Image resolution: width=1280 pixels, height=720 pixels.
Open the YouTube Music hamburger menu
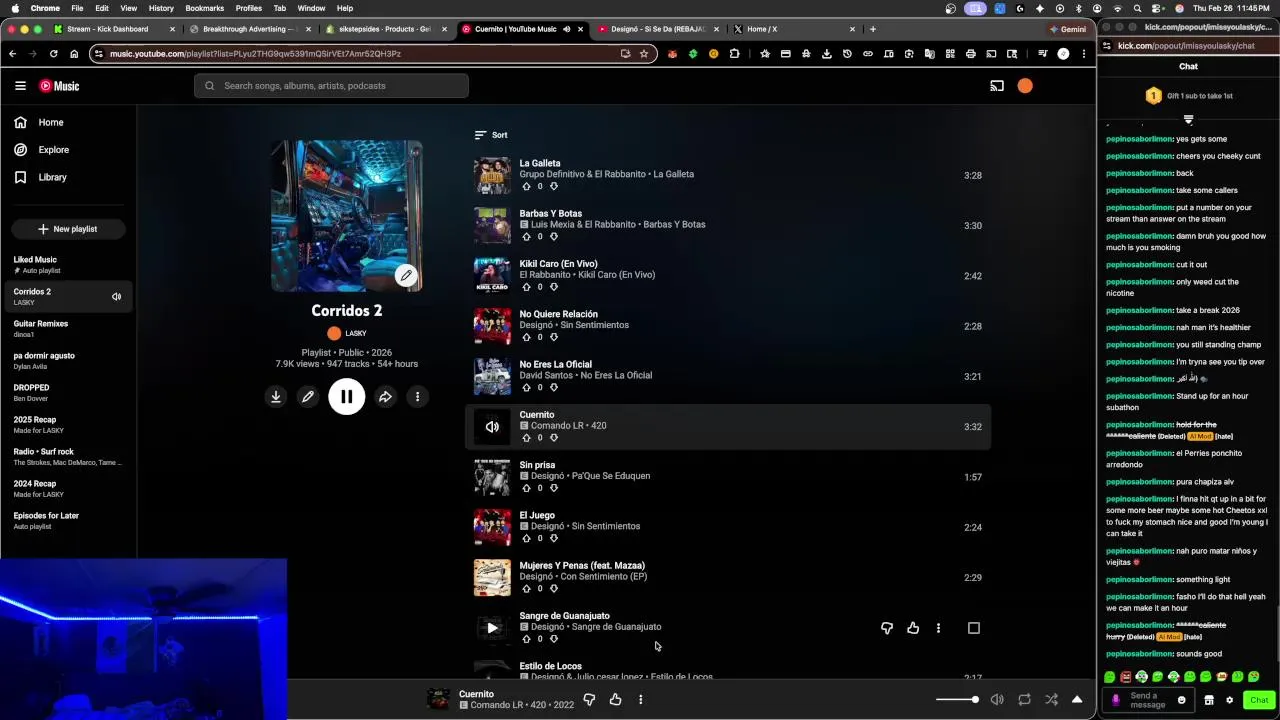(20, 86)
